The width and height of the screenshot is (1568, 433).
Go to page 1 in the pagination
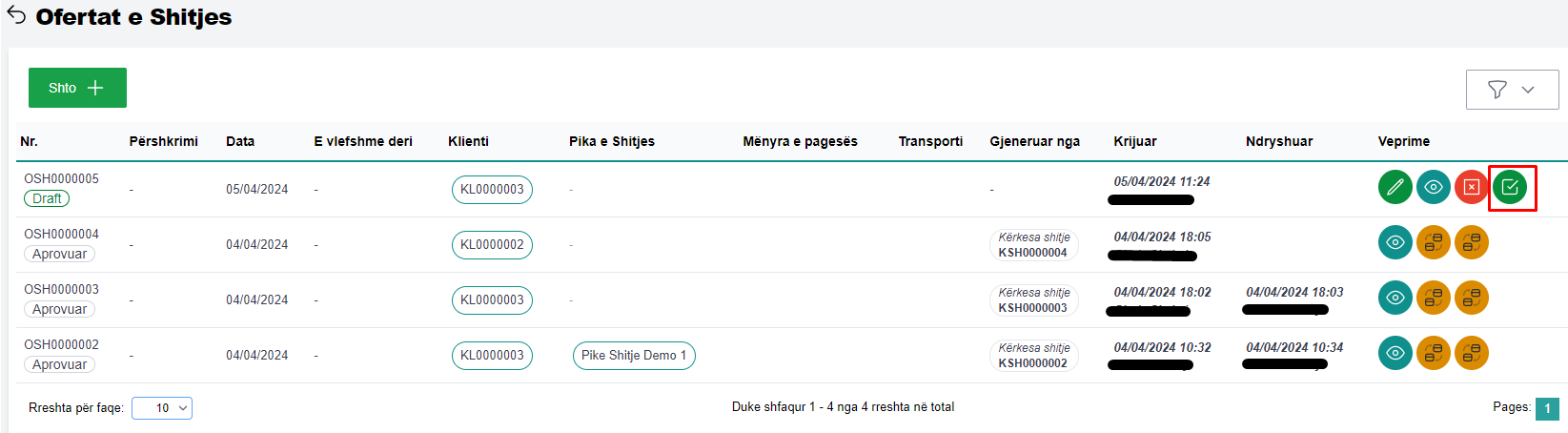pyautogui.click(x=1547, y=408)
